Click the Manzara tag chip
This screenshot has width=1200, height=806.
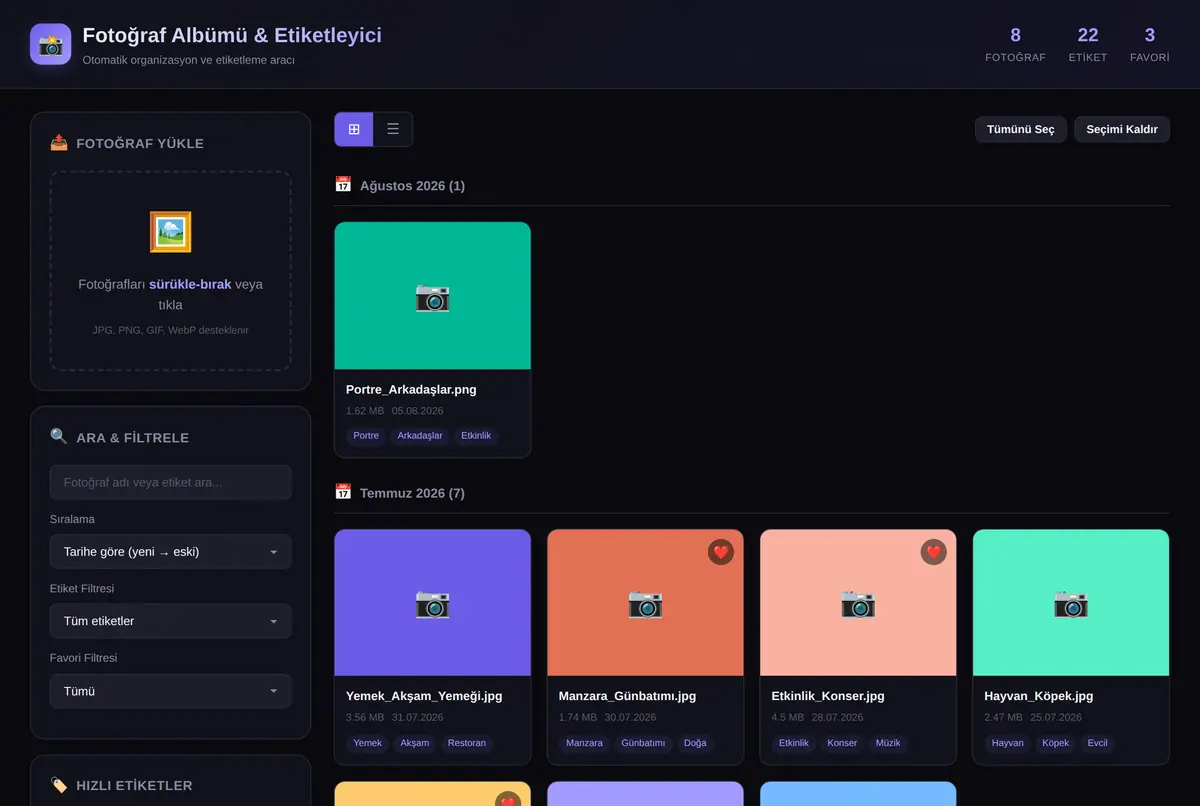(585, 743)
